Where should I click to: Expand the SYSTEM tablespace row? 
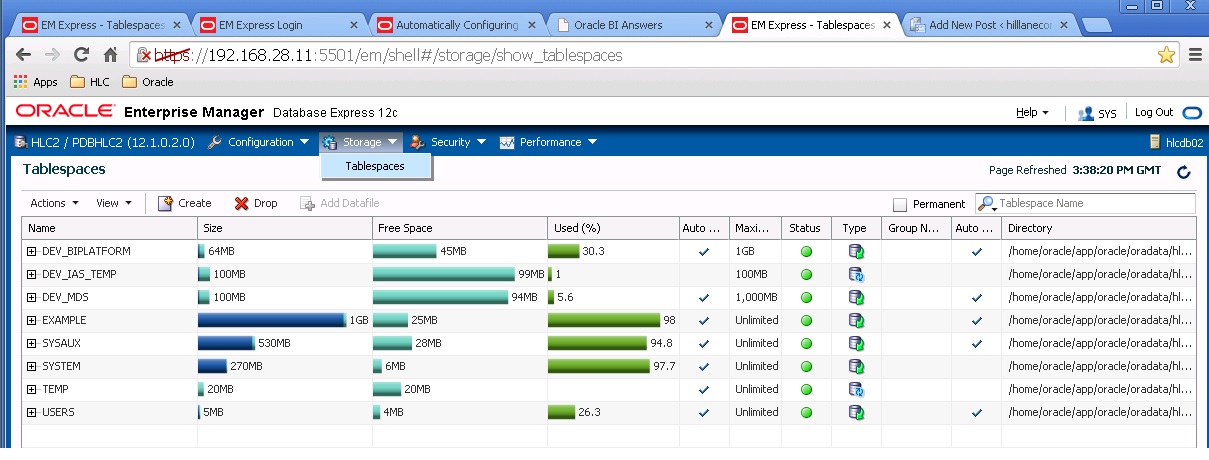click(32, 366)
